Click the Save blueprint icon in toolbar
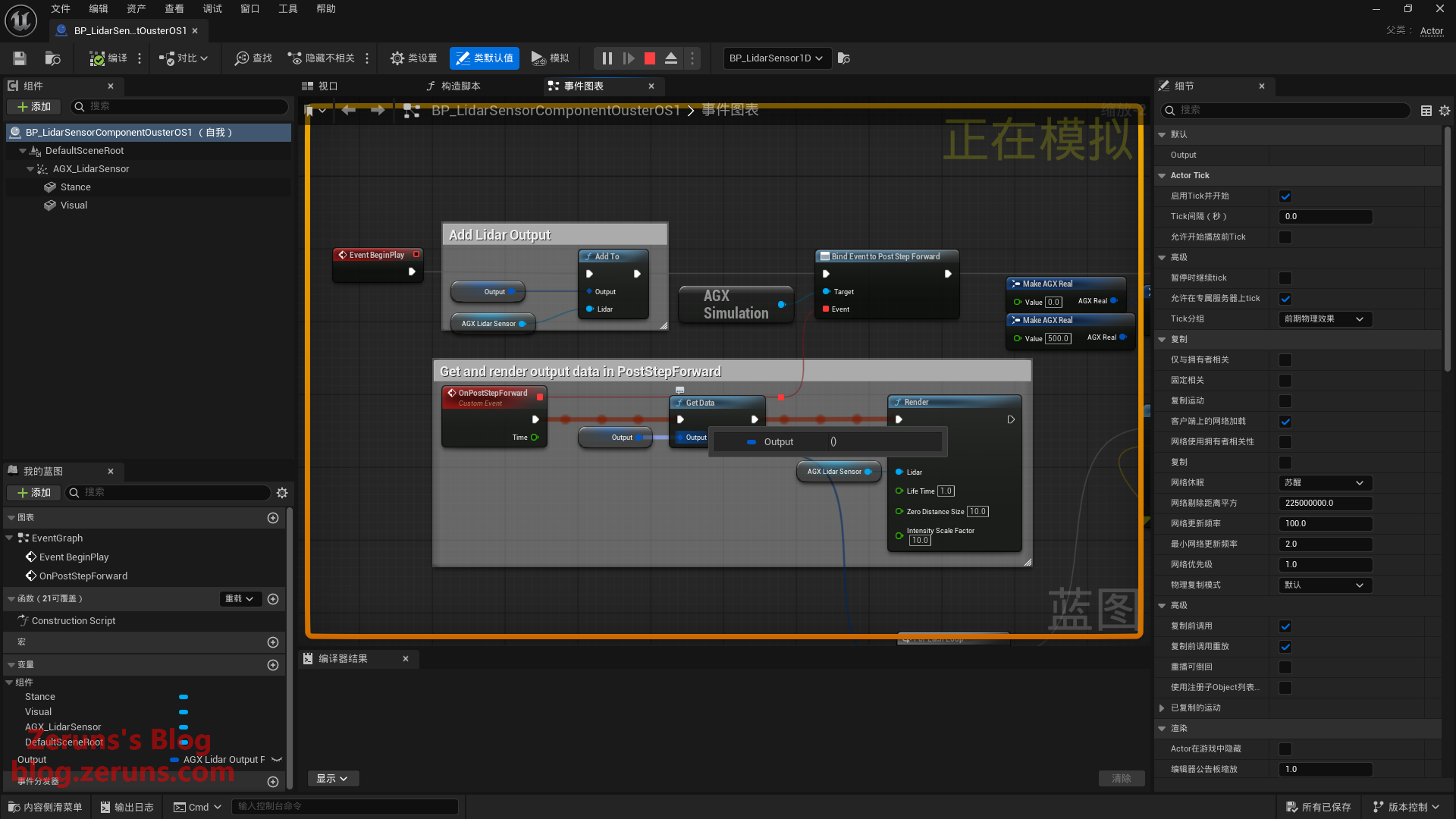 pyautogui.click(x=20, y=58)
